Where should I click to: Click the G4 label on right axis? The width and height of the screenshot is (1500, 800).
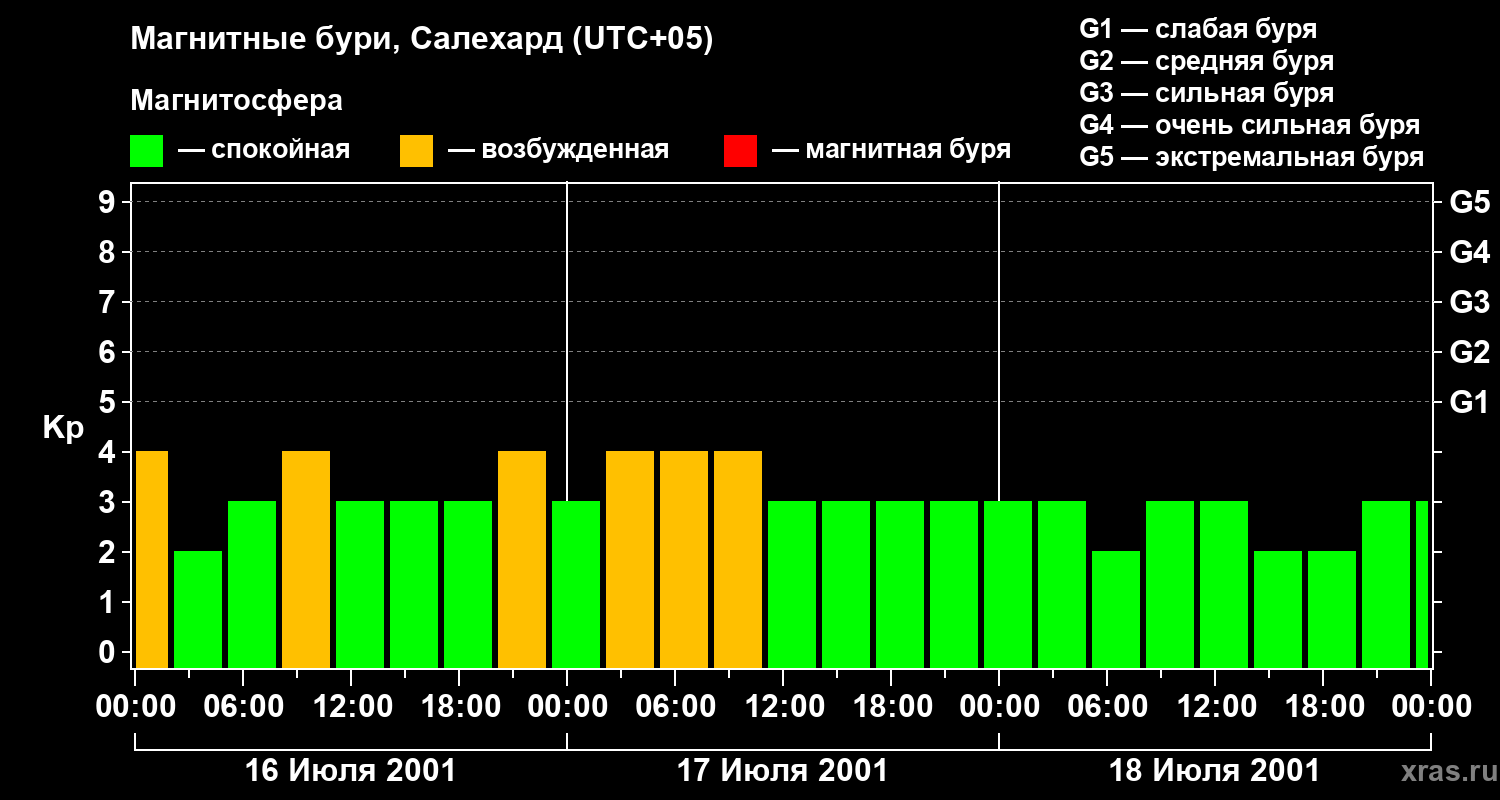1469,252
